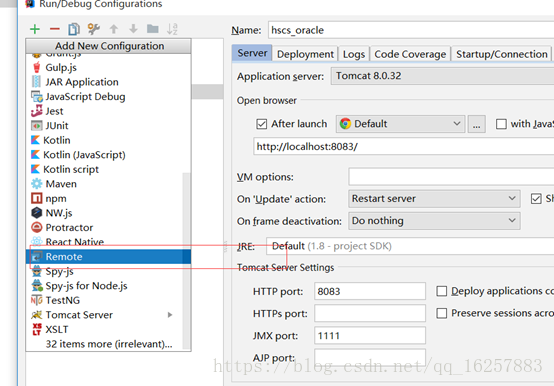Choose Jest configuration type

coord(108,111)
